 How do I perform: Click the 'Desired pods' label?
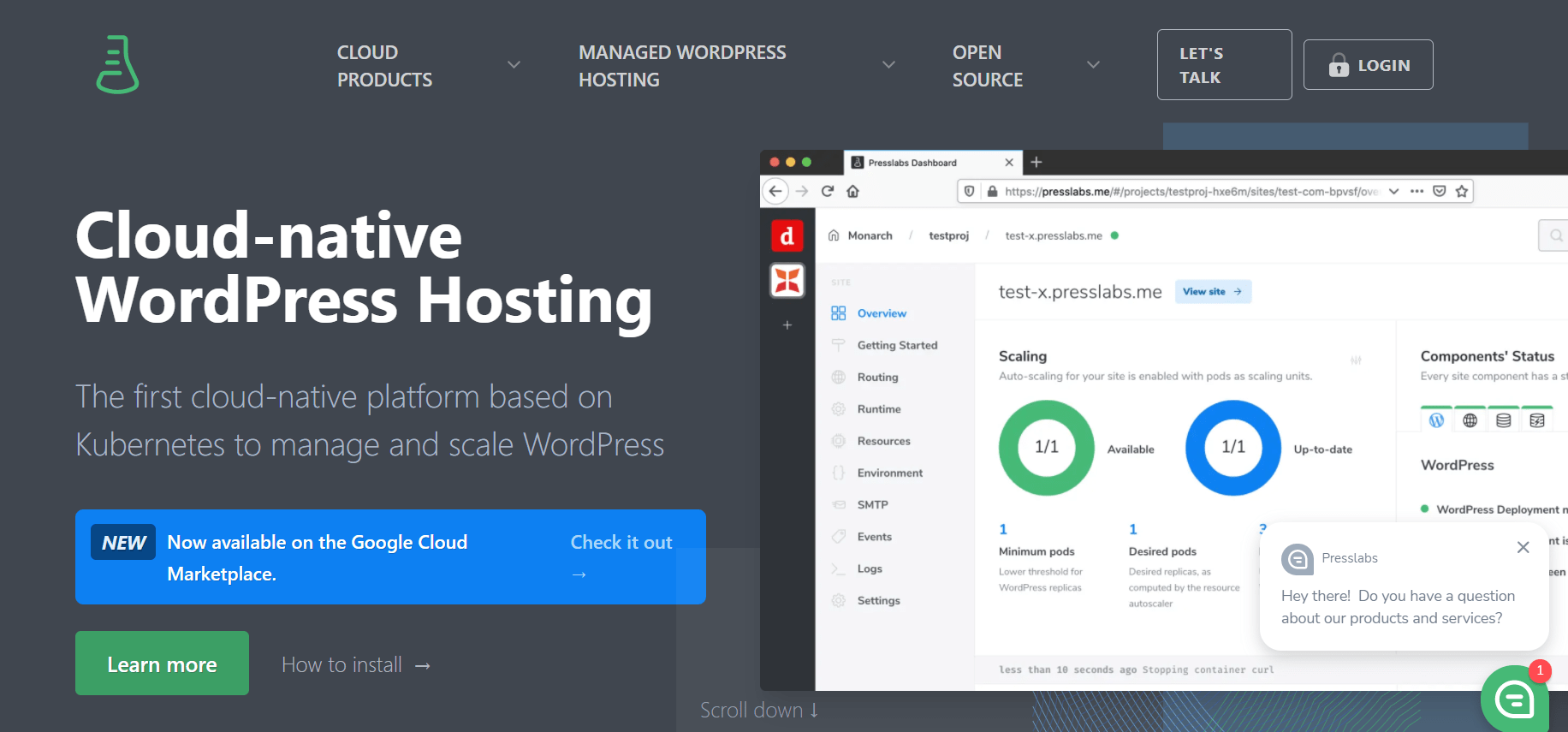coord(1162,551)
